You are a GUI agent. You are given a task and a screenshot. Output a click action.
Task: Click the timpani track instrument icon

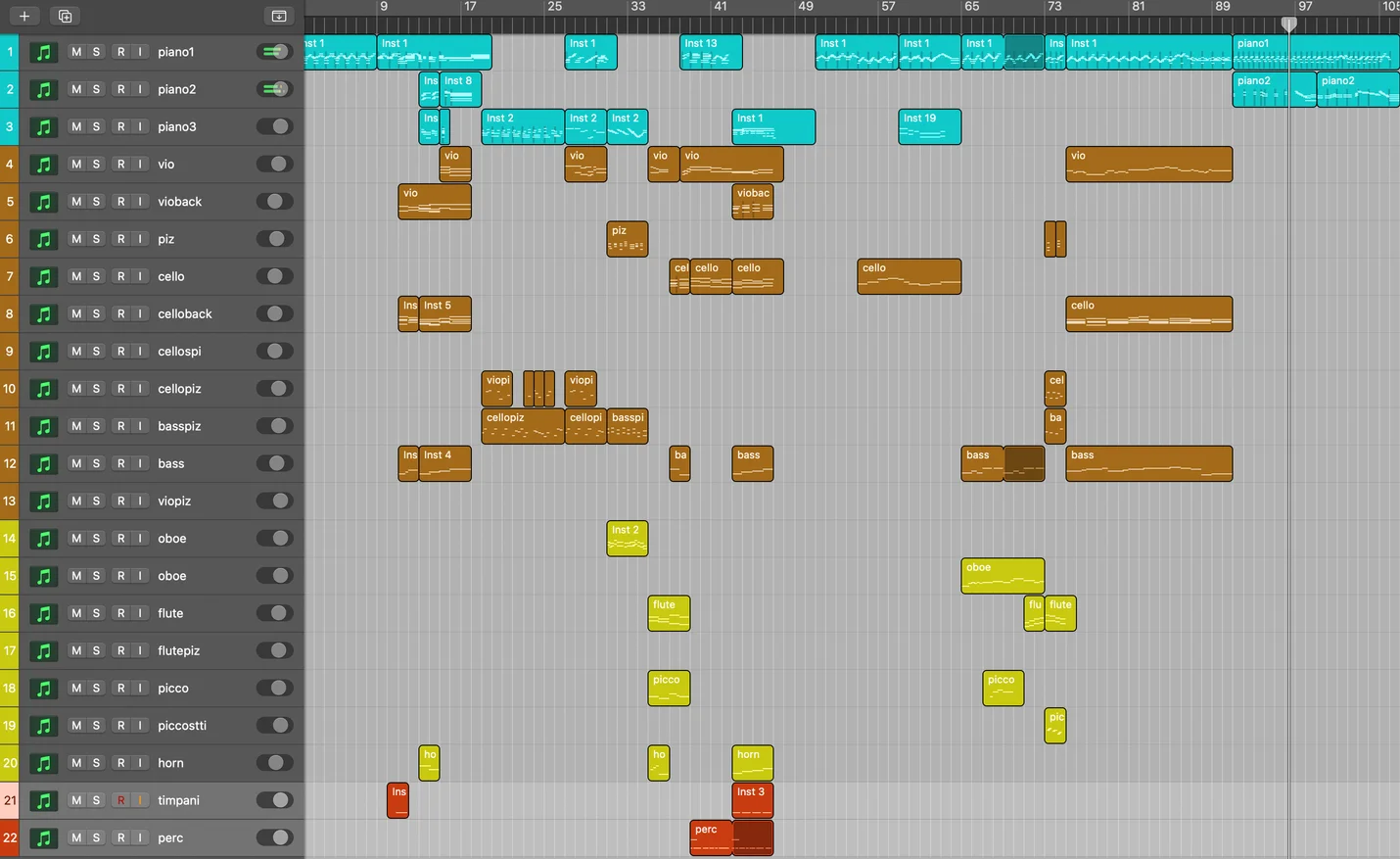click(43, 800)
